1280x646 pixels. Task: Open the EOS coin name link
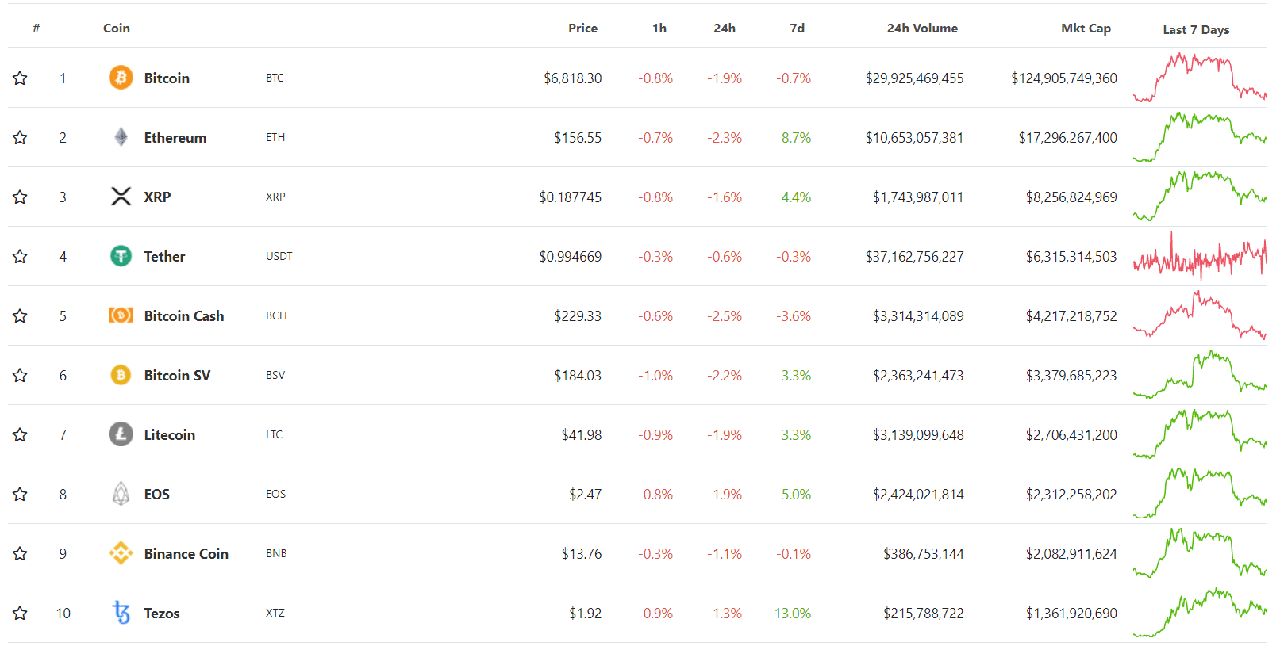point(157,494)
